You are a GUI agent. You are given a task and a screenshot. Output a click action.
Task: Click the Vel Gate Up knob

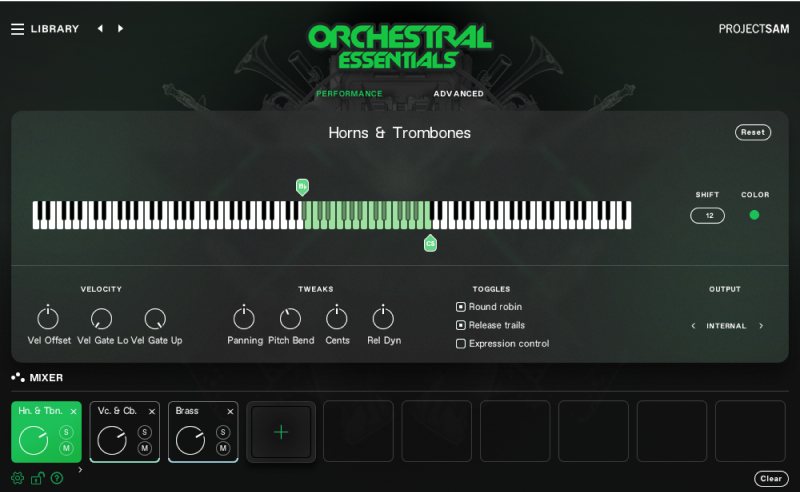click(x=155, y=318)
